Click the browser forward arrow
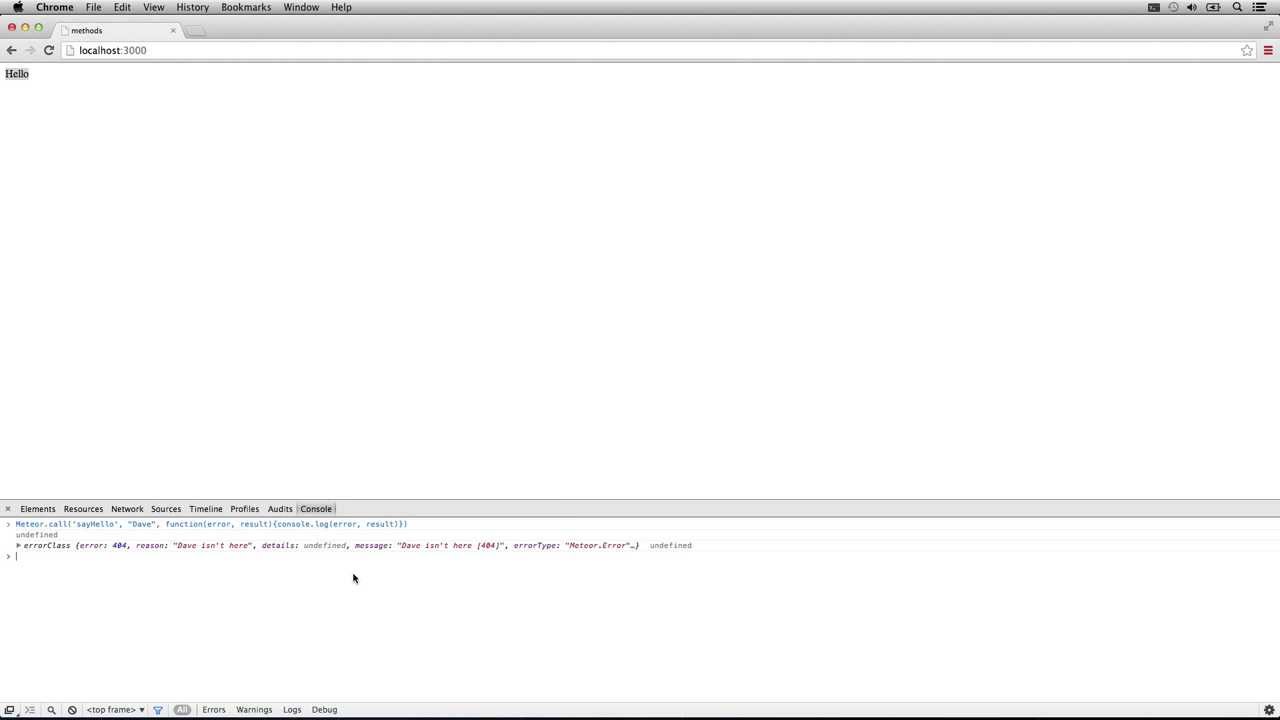The width and height of the screenshot is (1280, 720). (x=30, y=50)
